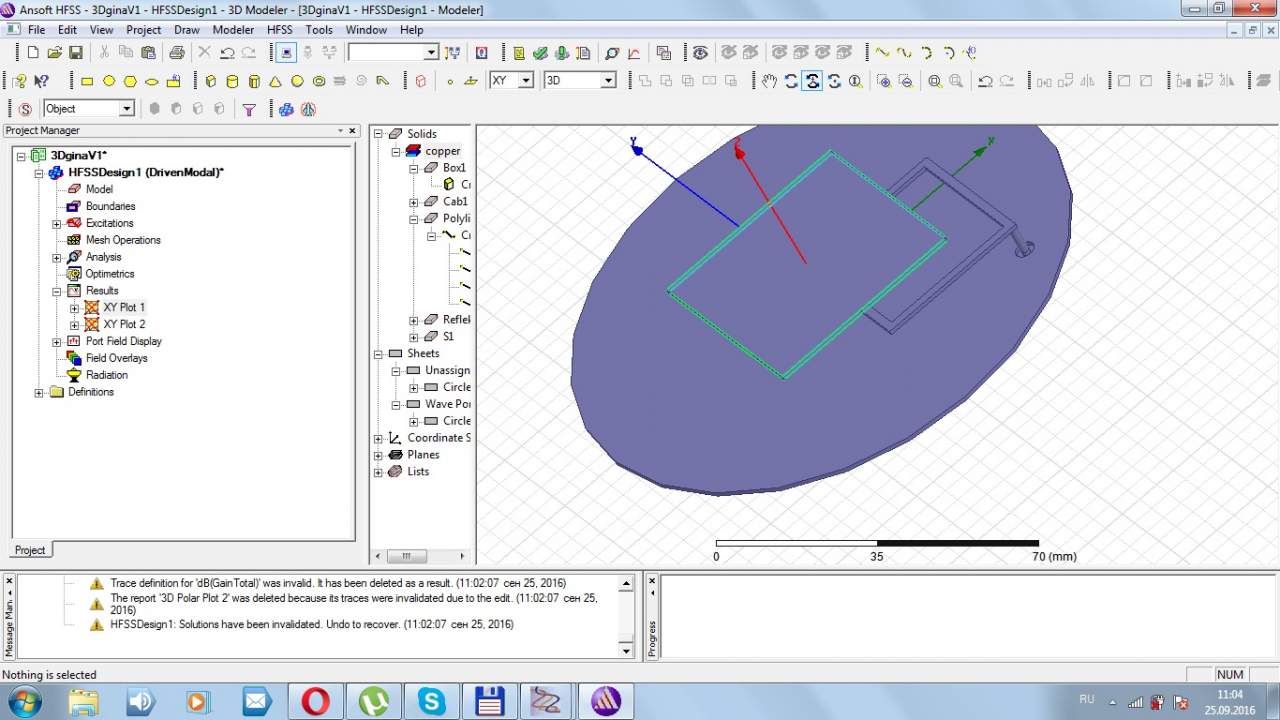Toggle the highlighted rotate view mode button

(x=812, y=81)
